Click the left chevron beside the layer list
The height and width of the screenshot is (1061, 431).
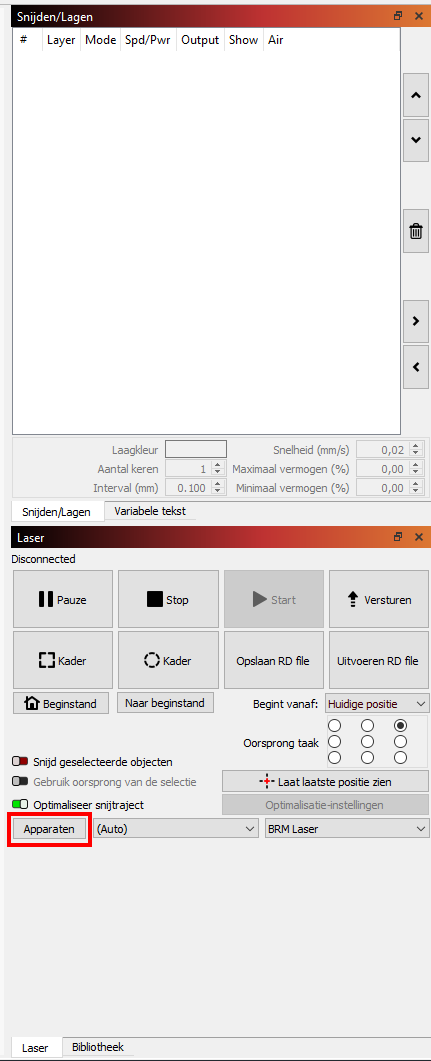tap(415, 367)
